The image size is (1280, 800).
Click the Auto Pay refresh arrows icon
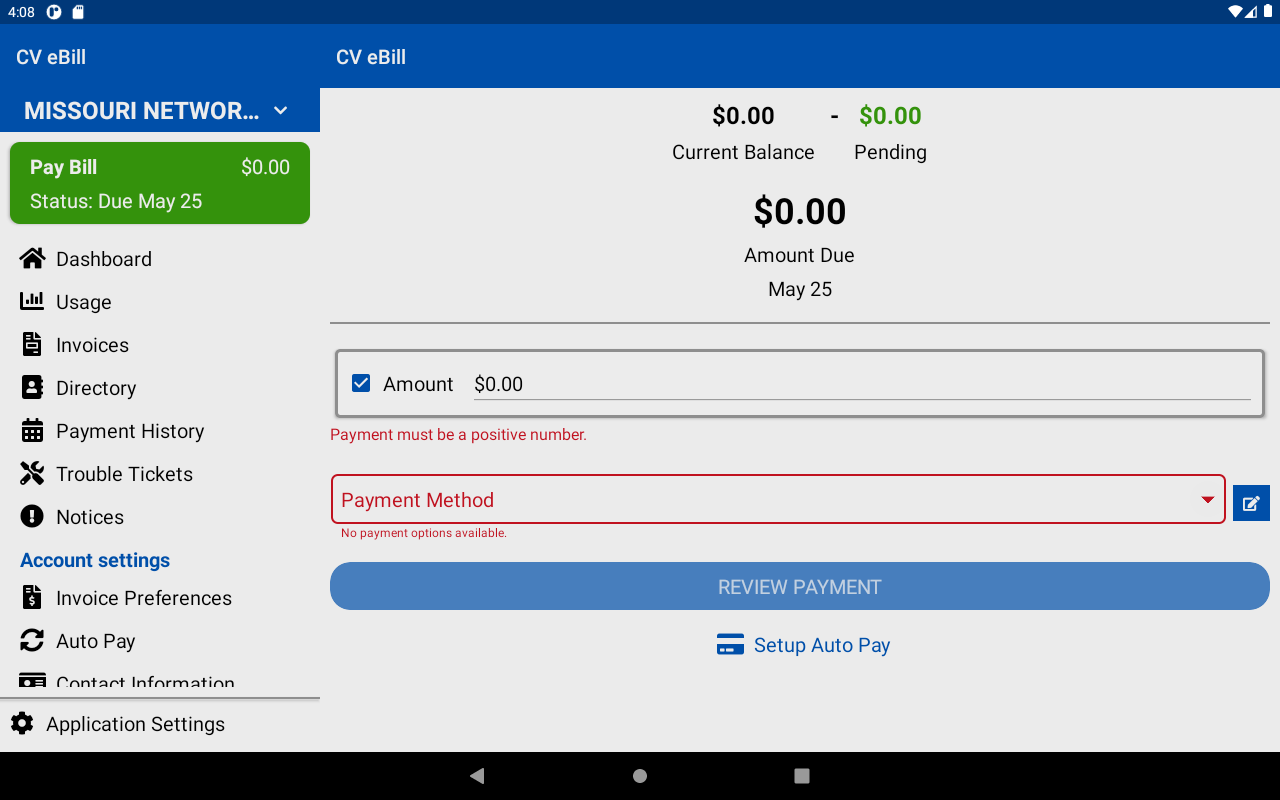click(x=32, y=641)
